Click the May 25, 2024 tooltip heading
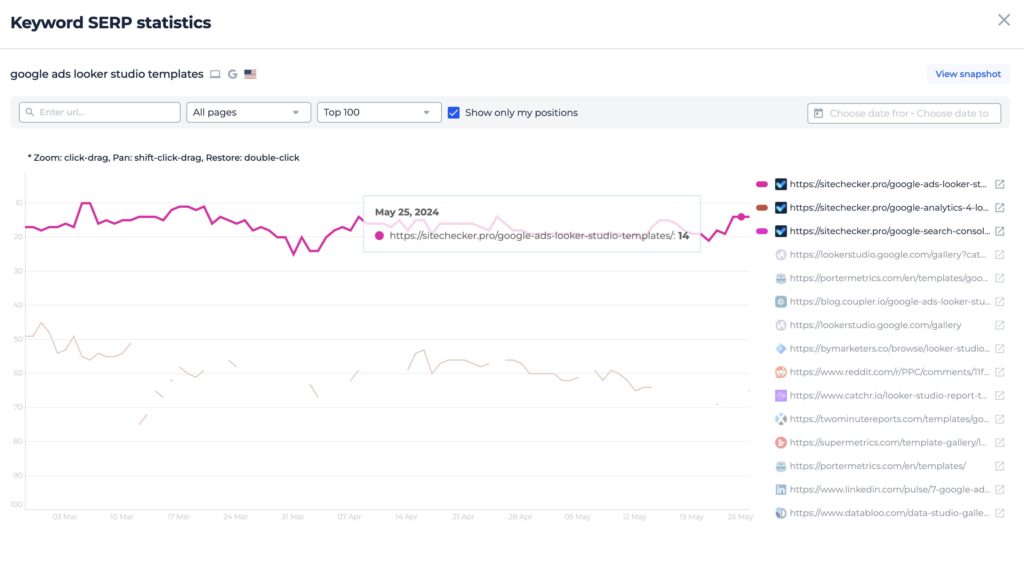The height and width of the screenshot is (563, 1024). click(x=407, y=212)
